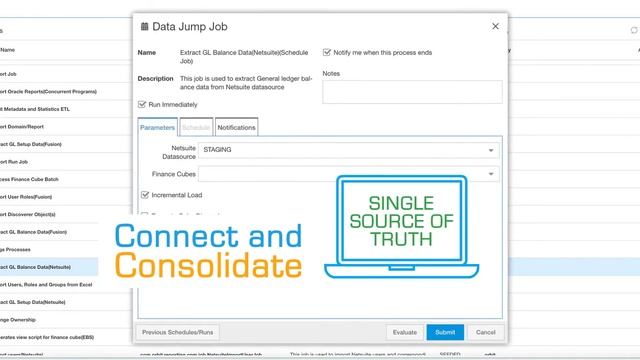Select the GL Balance Data(Fusion) row

tap(49, 232)
